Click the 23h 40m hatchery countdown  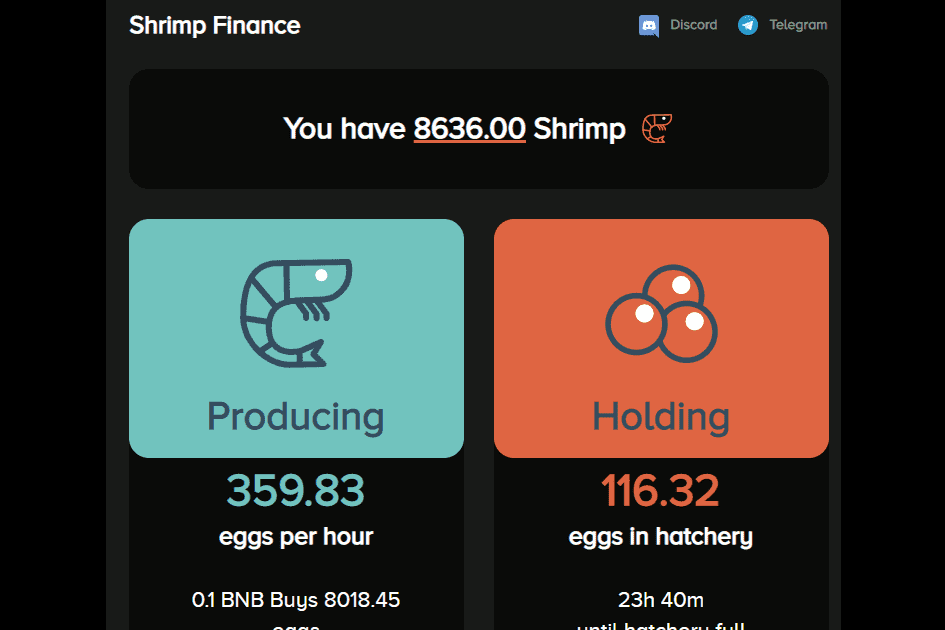pyautogui.click(x=660, y=600)
